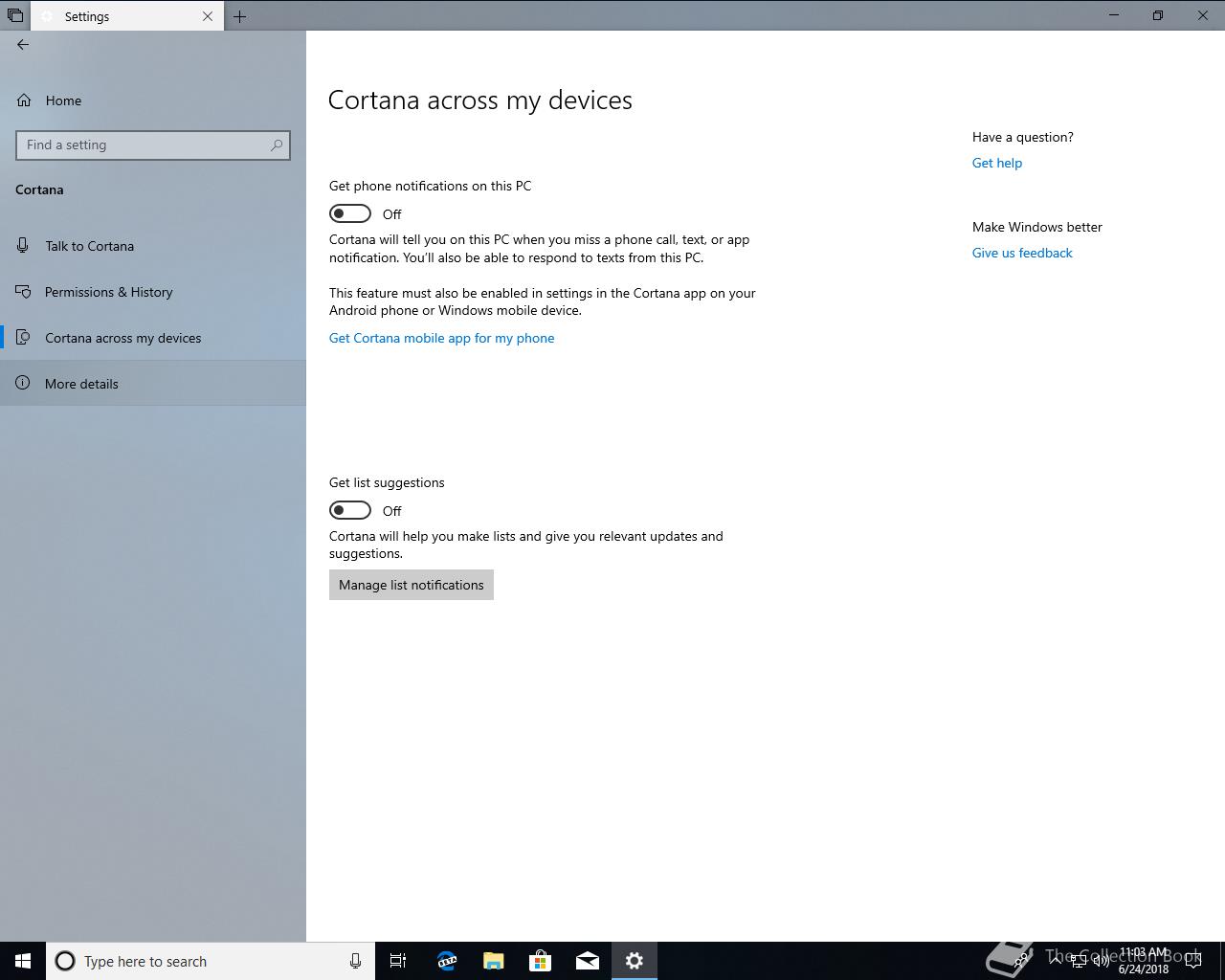Image resolution: width=1225 pixels, height=980 pixels.
Task: Minimize the Settings window
Action: (1114, 15)
